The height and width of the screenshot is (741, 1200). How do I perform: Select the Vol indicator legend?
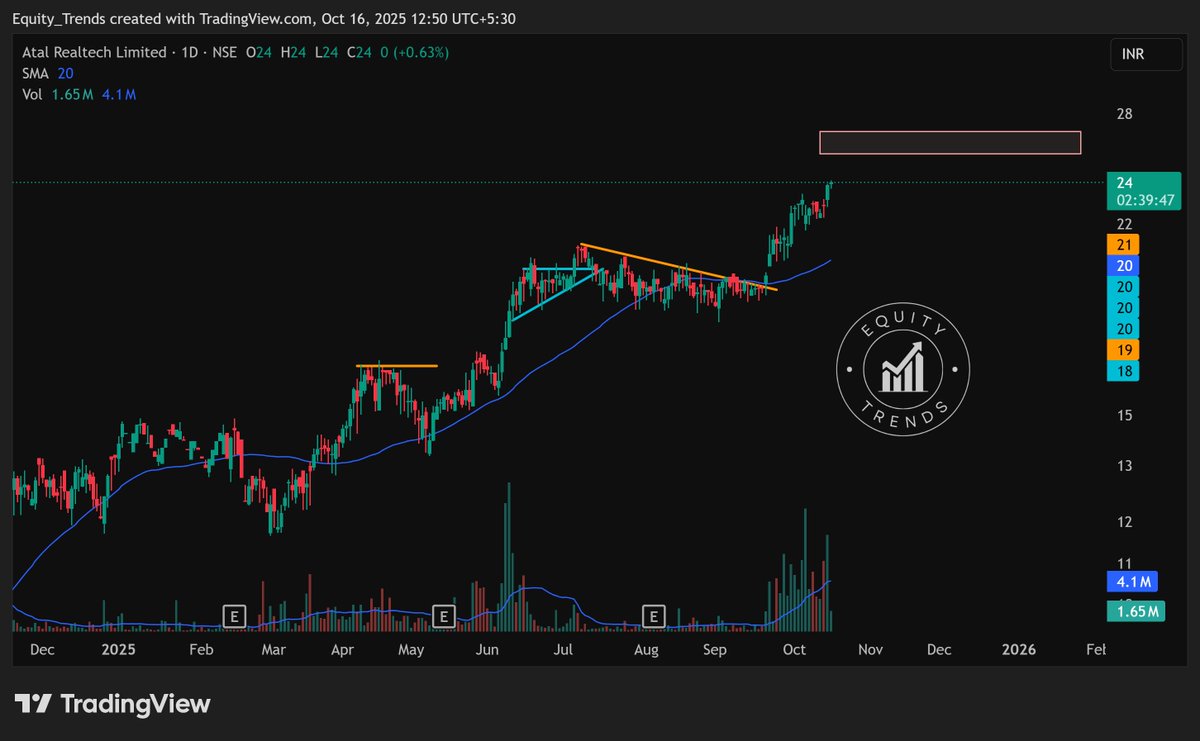pyautogui.click(x=30, y=93)
